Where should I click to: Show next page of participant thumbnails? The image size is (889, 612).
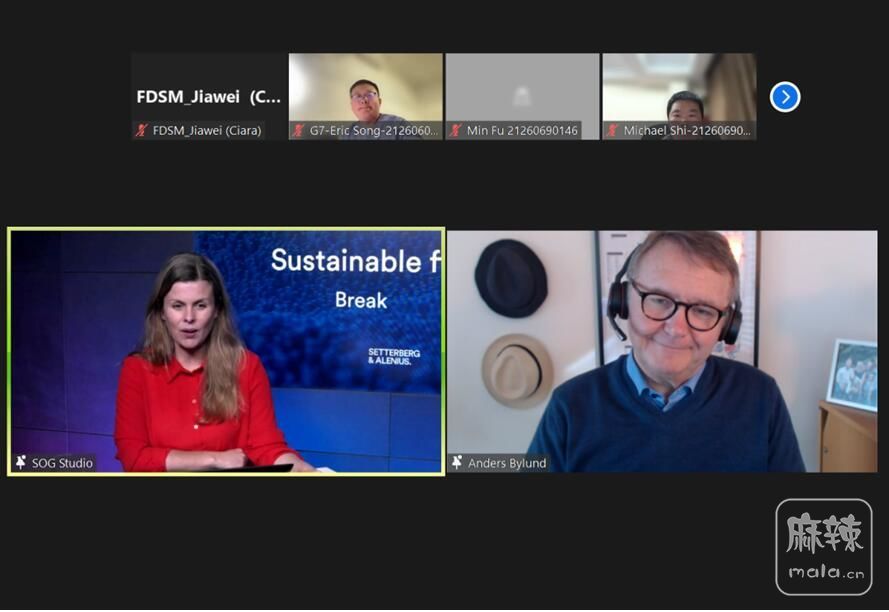tap(785, 97)
